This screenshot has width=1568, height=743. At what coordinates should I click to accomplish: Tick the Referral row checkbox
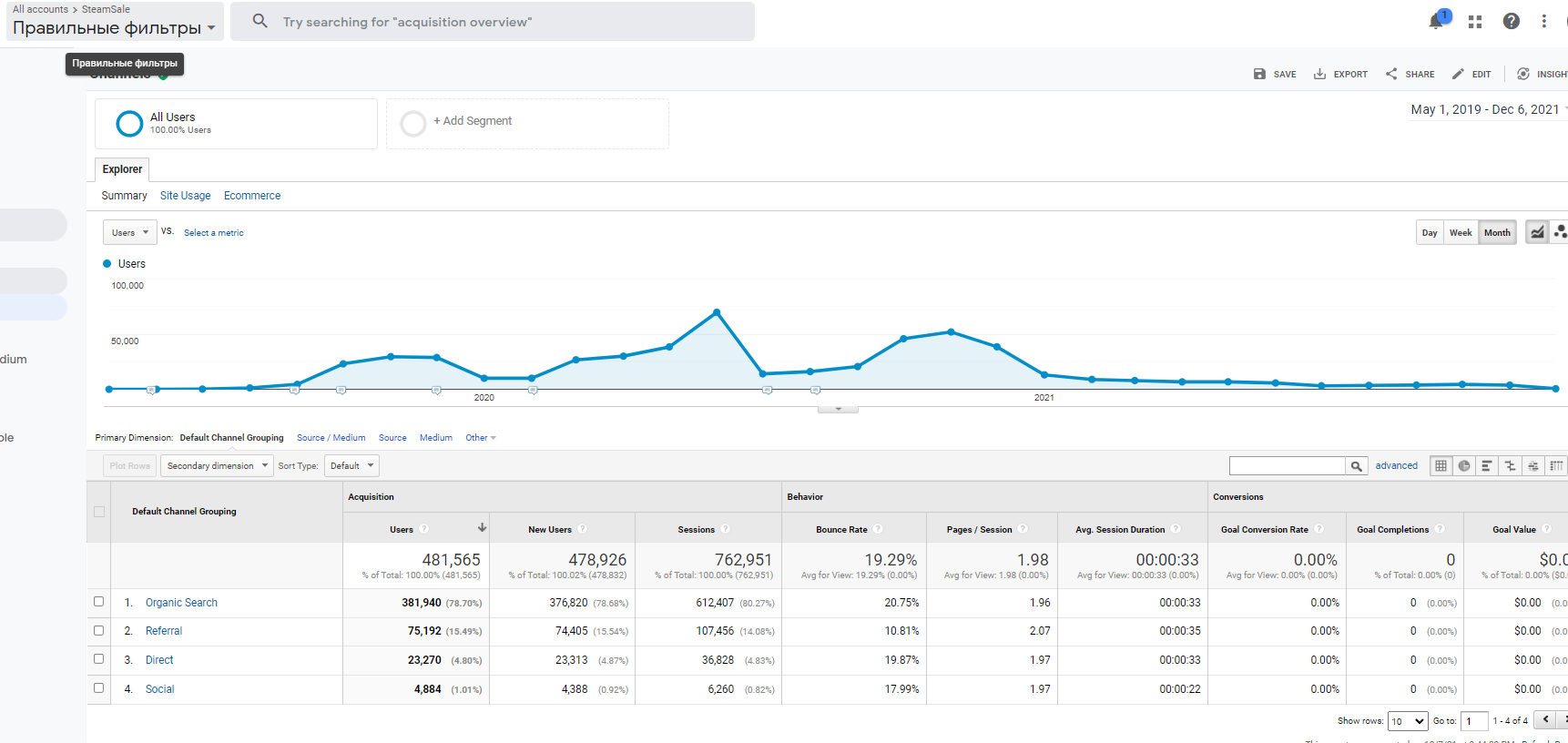click(x=98, y=630)
